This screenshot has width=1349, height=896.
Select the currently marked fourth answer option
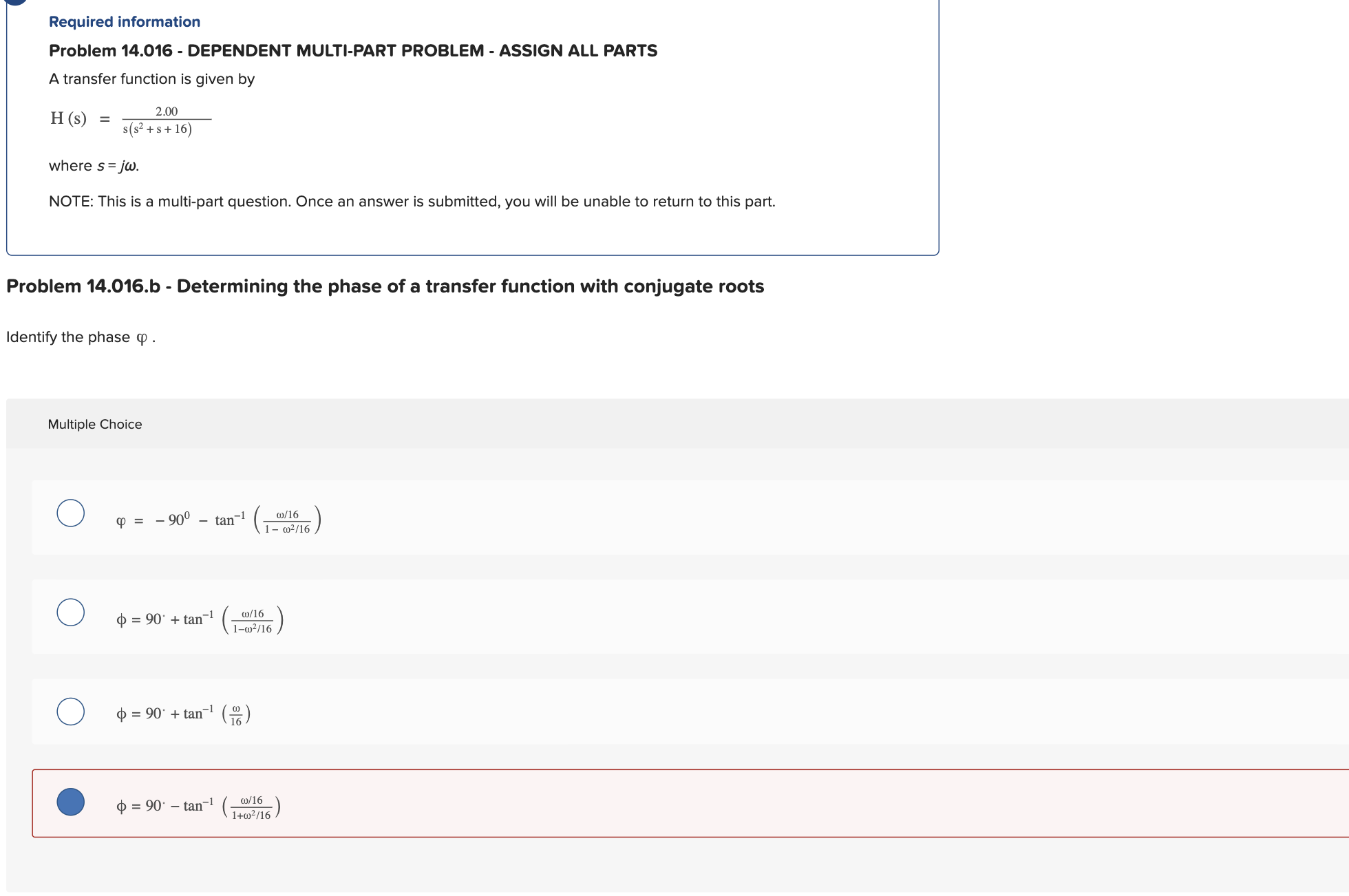(x=71, y=800)
